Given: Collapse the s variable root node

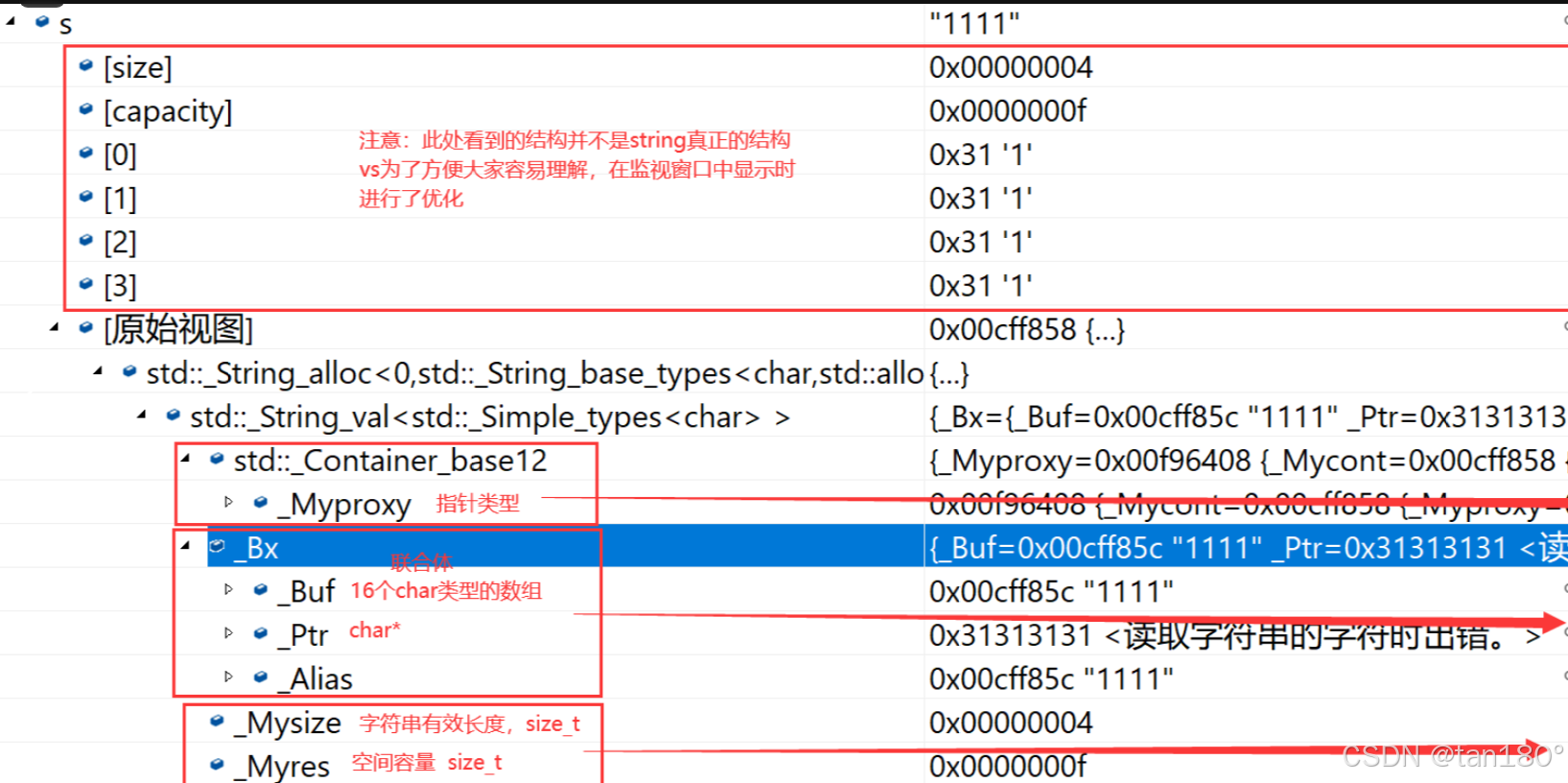Looking at the screenshot, I should tap(11, 21).
